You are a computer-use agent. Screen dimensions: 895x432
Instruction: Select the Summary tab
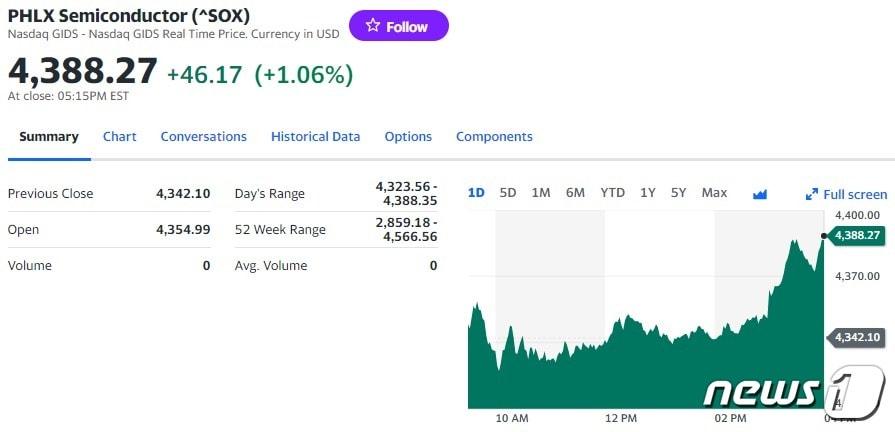point(48,136)
